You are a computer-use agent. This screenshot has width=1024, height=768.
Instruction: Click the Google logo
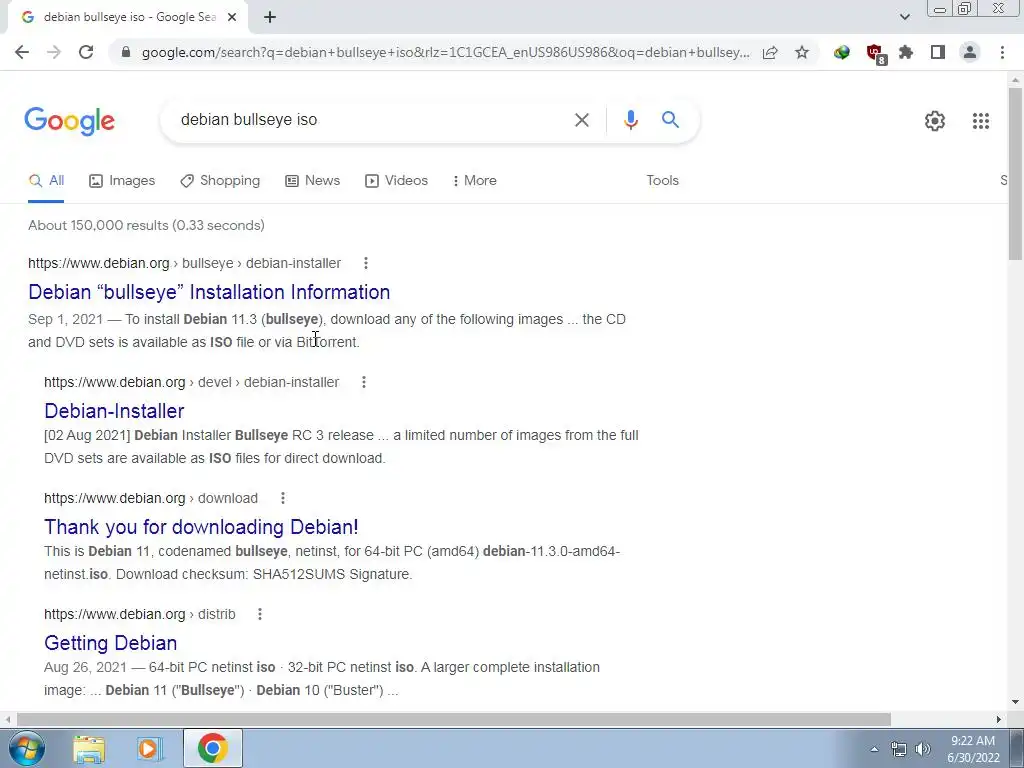coord(70,121)
